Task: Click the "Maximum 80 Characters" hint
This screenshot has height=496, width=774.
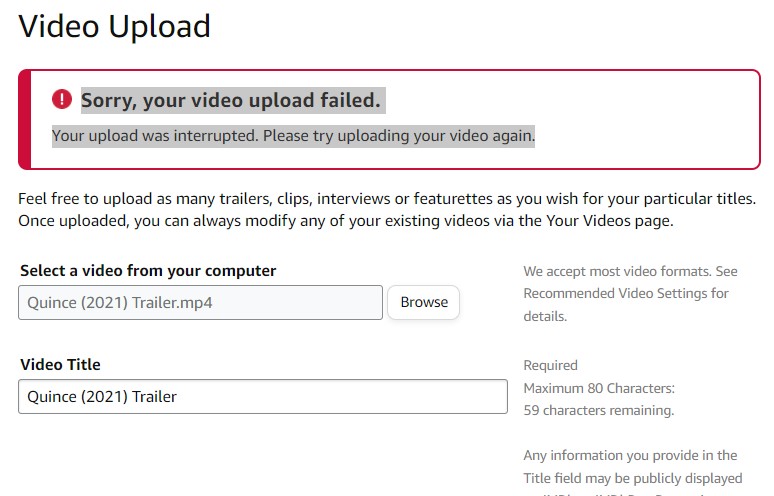Action: point(599,387)
